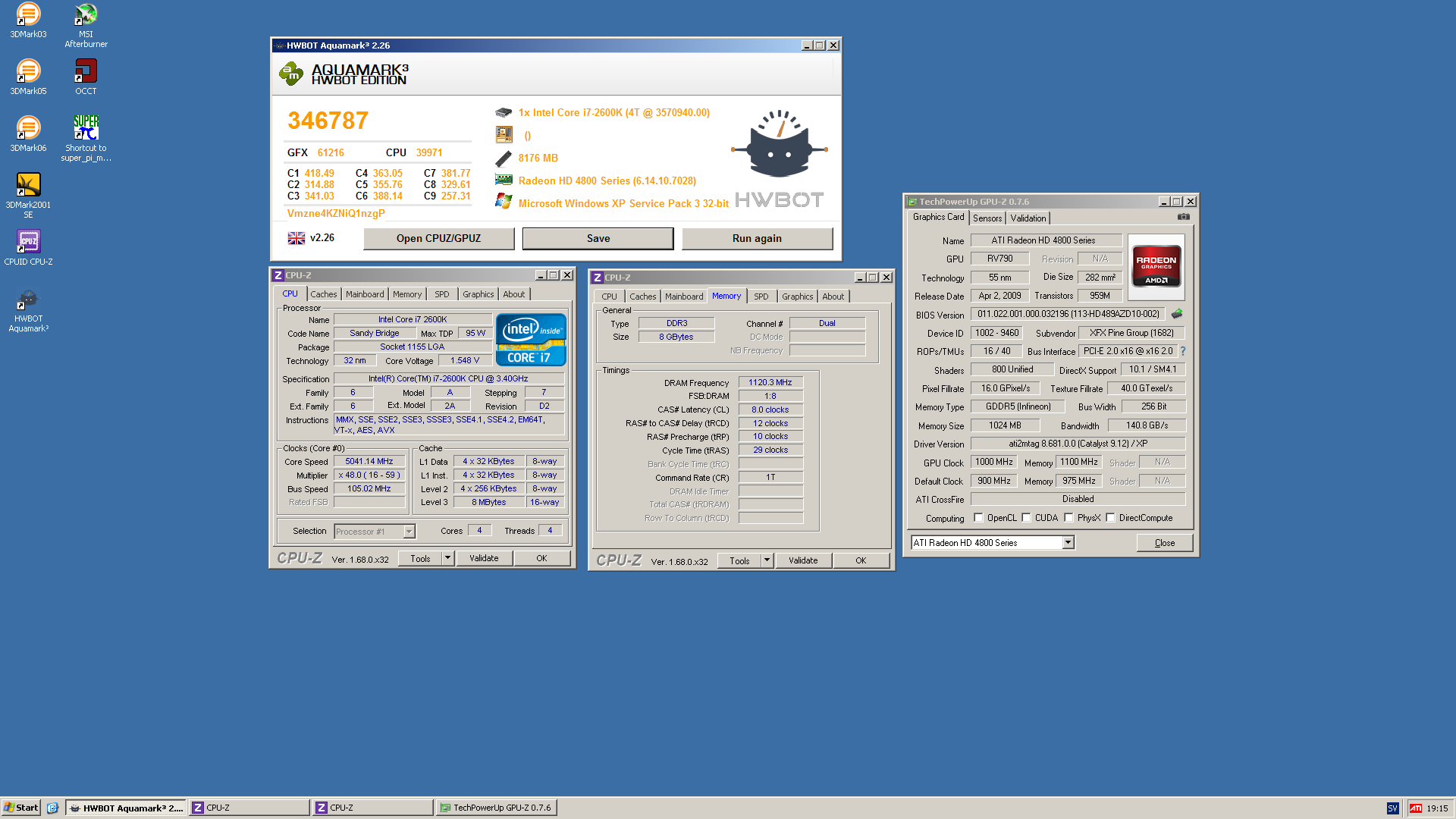1456x819 pixels.
Task: Click the Radeon Graphics logo in GPU-Z
Action: 1156,268
